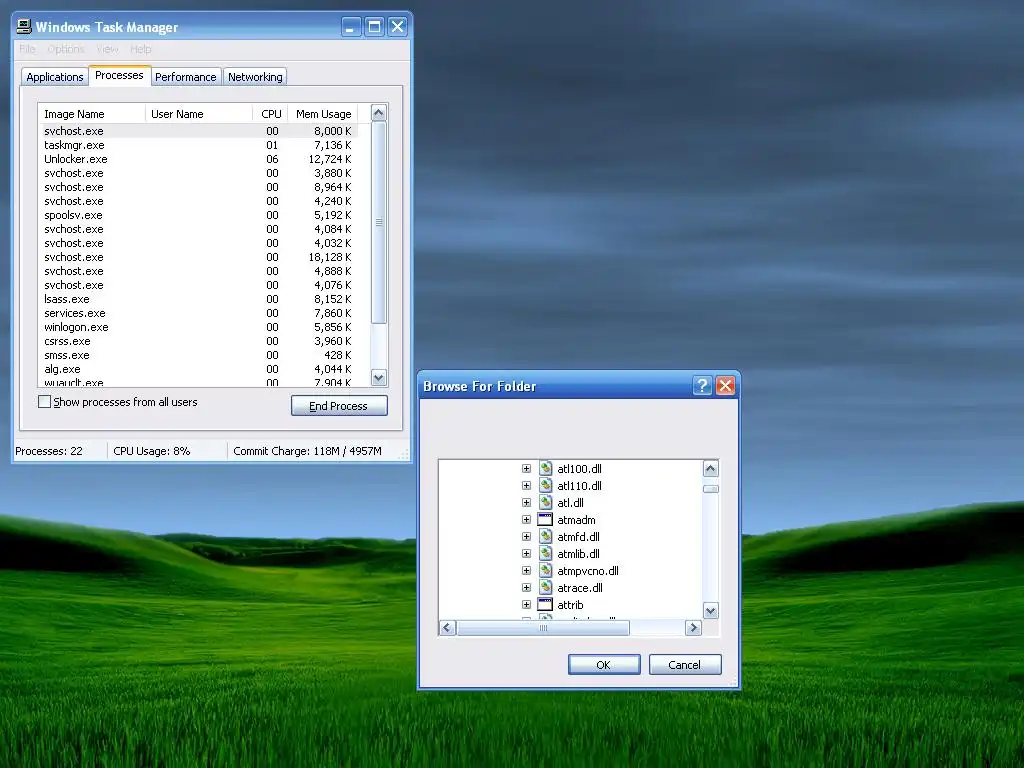Expand the attrib tree node
Screen dimensions: 1024x768
526,604
